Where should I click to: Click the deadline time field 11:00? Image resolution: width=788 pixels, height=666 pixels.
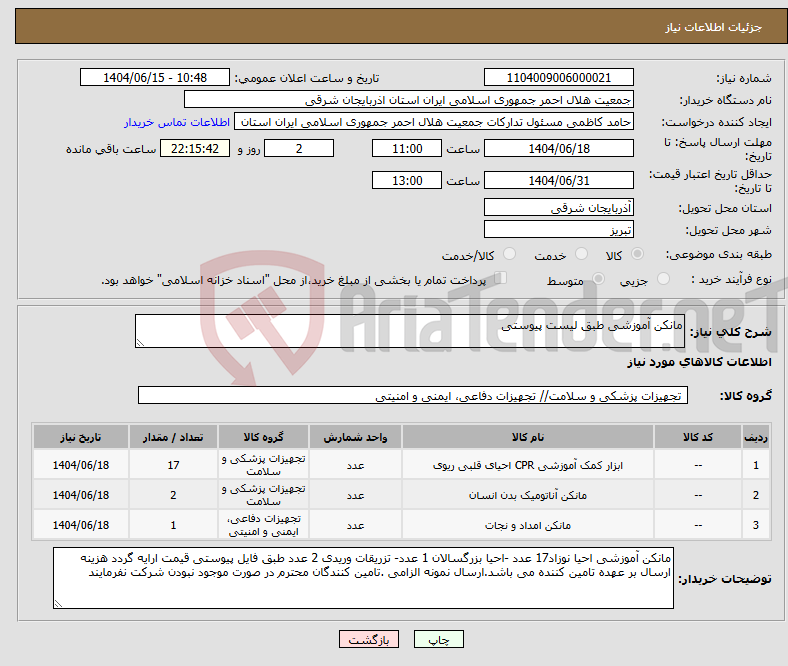coord(407,149)
